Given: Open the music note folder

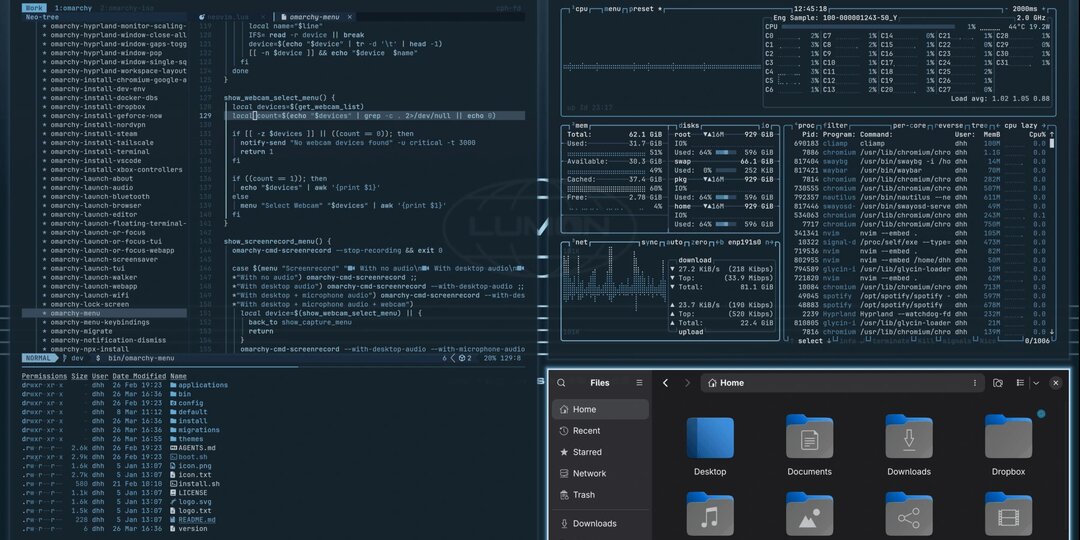Looking at the screenshot, I should click(710, 515).
